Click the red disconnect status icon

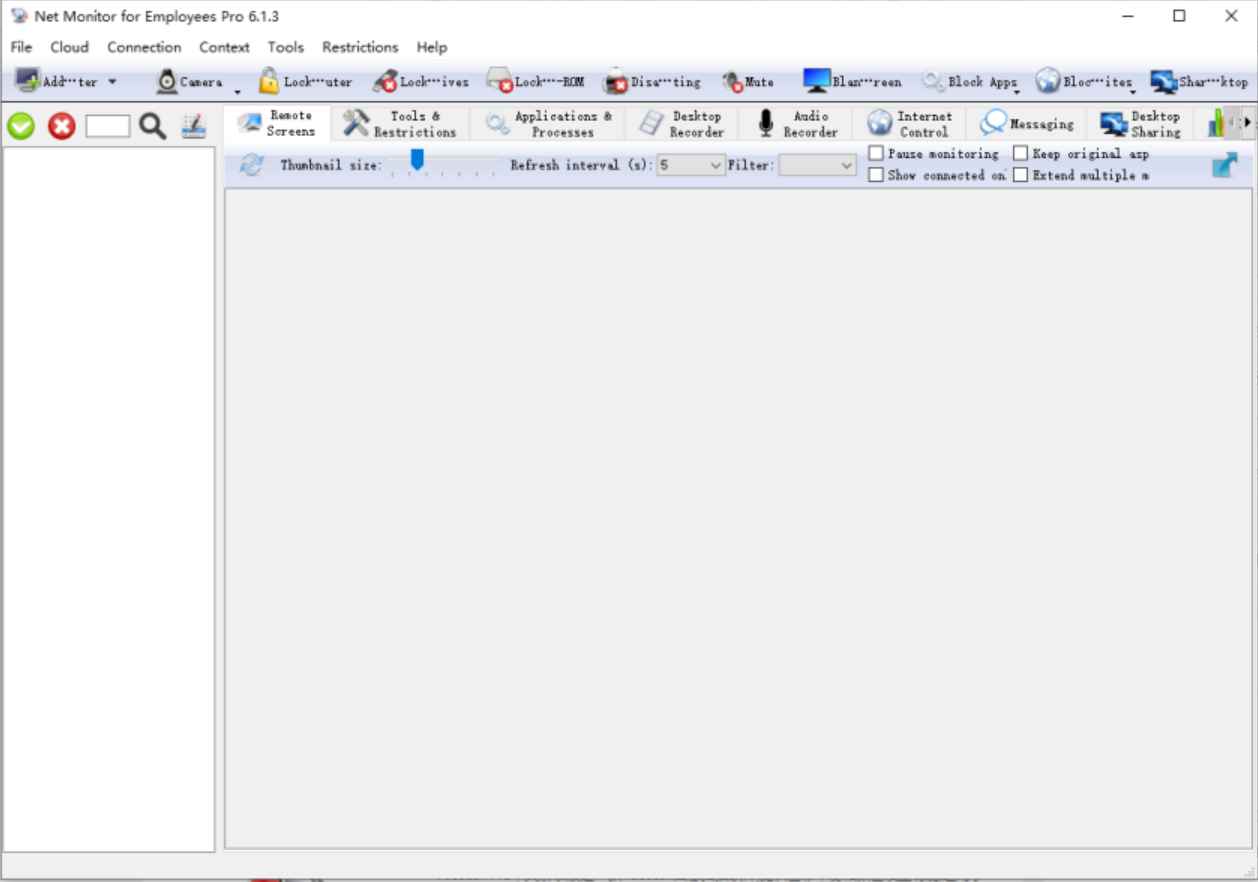(x=60, y=127)
